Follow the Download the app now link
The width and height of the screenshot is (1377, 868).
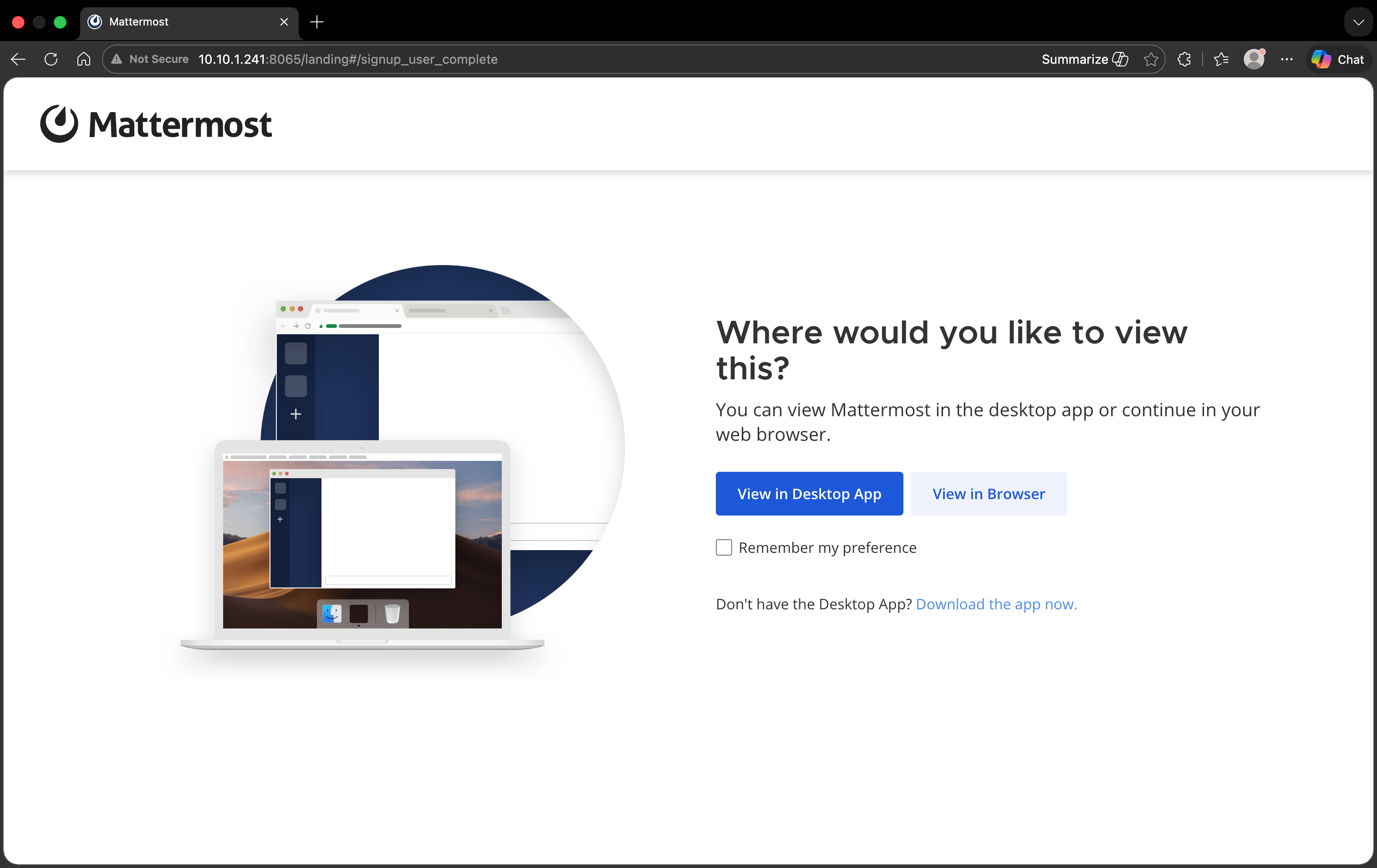[996, 604]
